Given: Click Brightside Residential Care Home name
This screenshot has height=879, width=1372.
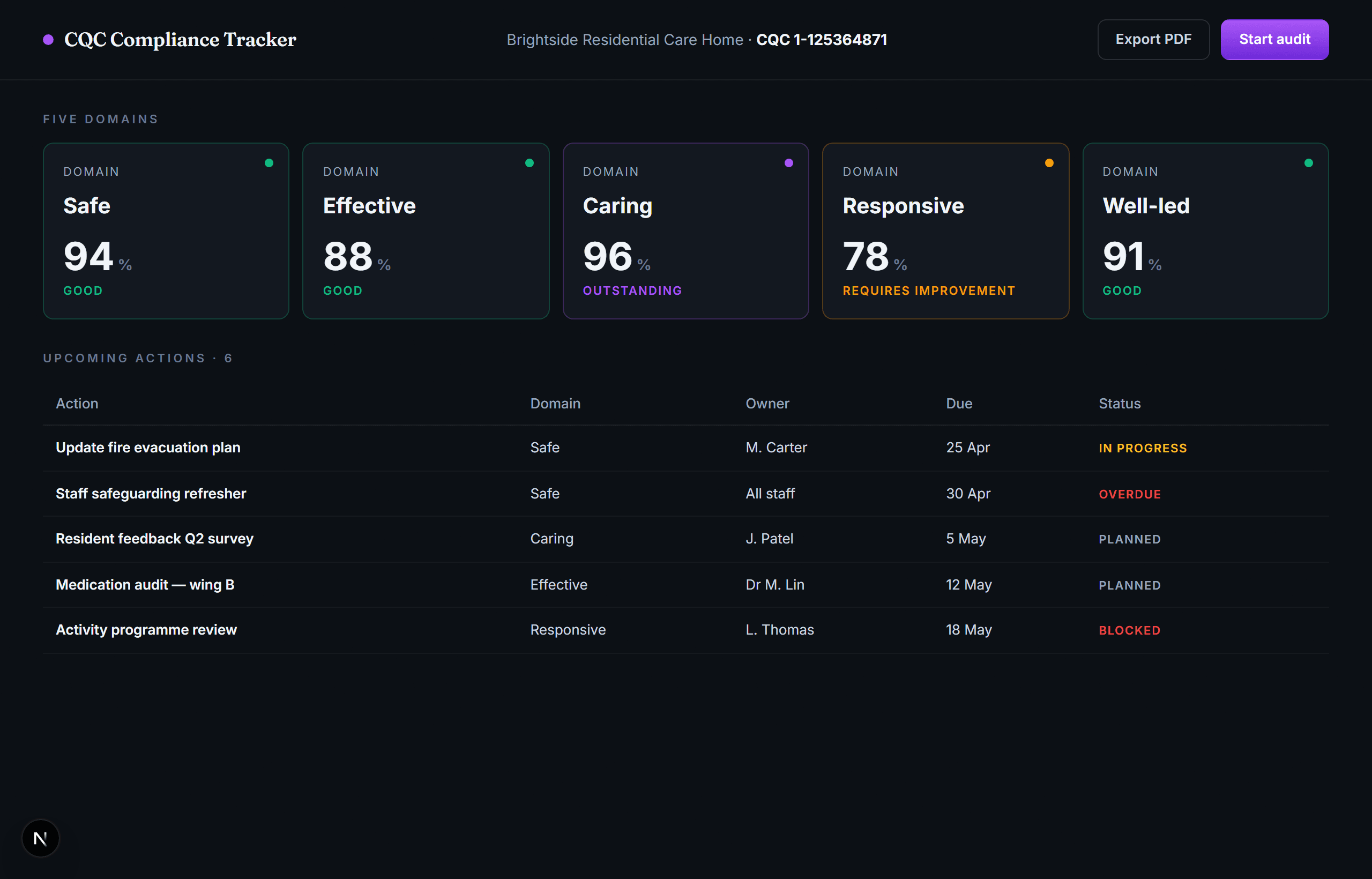Looking at the screenshot, I should 625,40.
